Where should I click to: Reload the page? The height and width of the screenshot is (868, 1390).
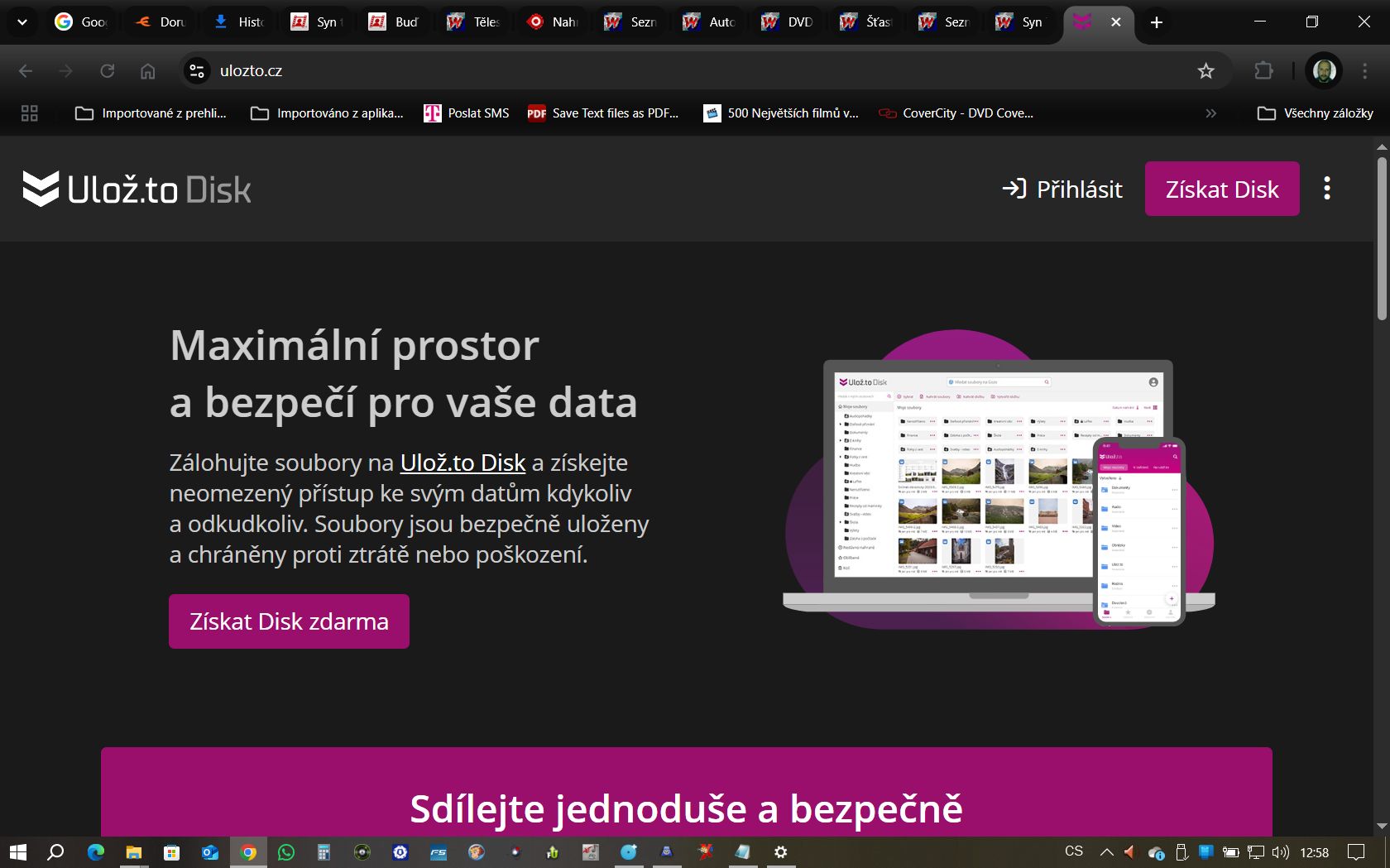pyautogui.click(x=108, y=71)
